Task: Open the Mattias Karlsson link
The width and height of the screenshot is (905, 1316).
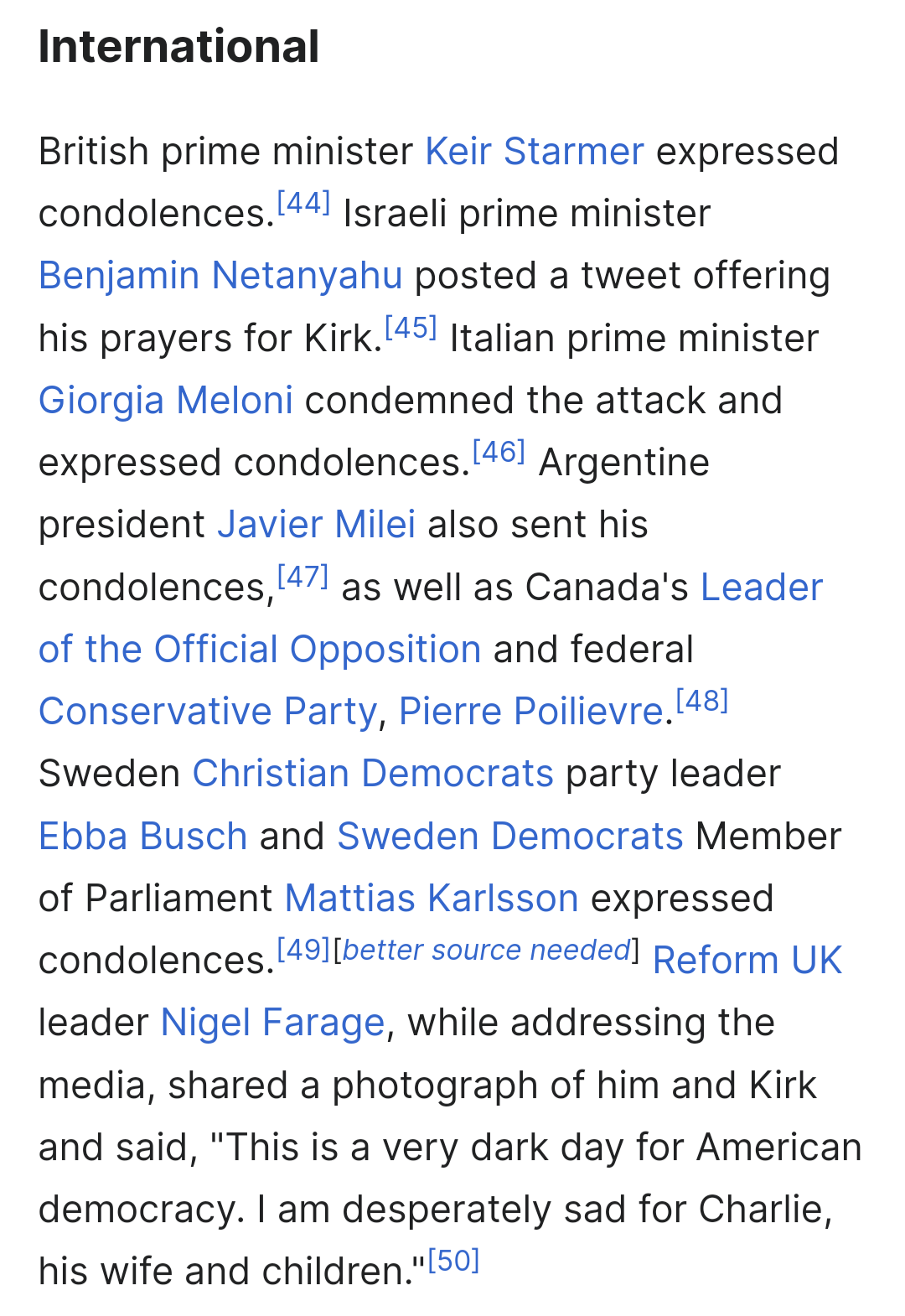Action: [432, 899]
